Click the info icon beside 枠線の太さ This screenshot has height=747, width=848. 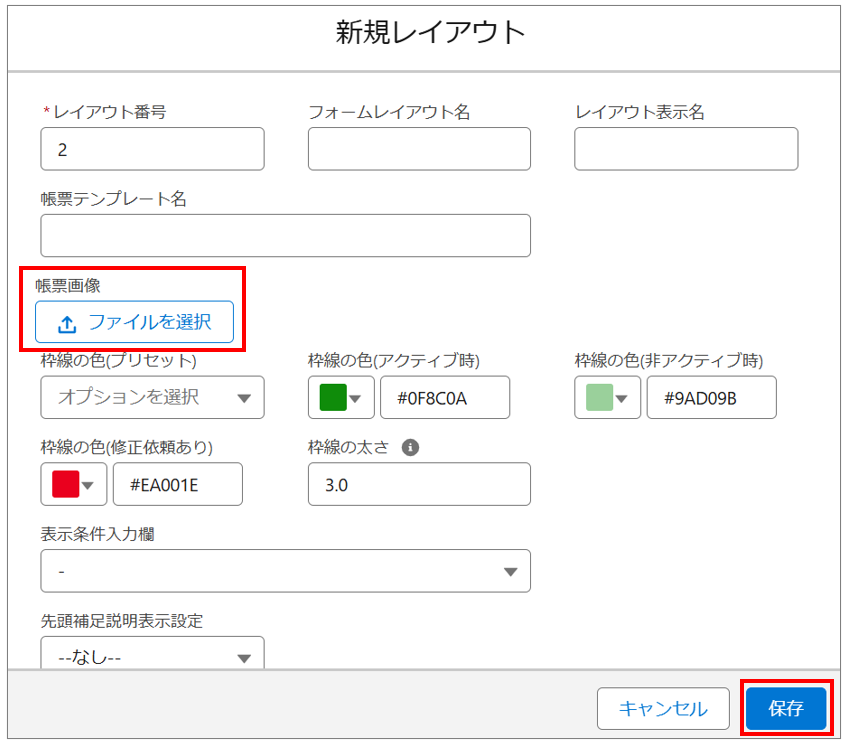point(409,448)
